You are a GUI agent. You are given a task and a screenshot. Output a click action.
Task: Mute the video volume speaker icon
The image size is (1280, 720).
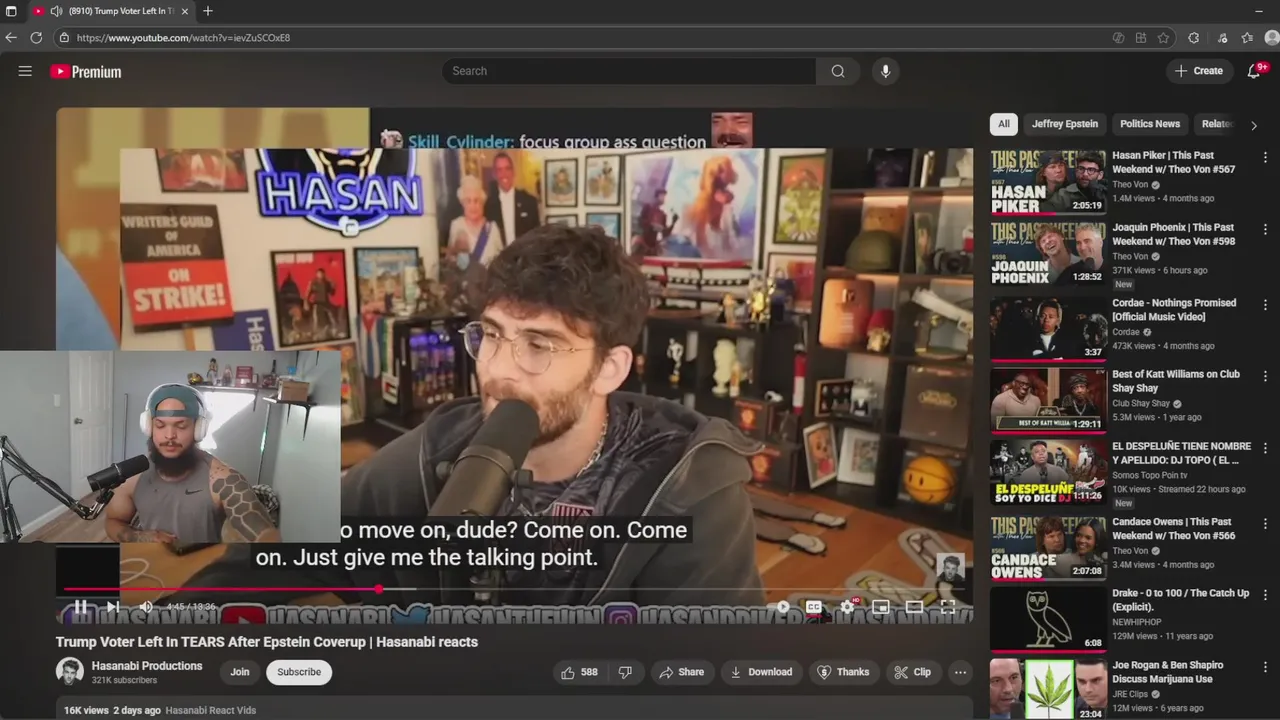pos(146,607)
